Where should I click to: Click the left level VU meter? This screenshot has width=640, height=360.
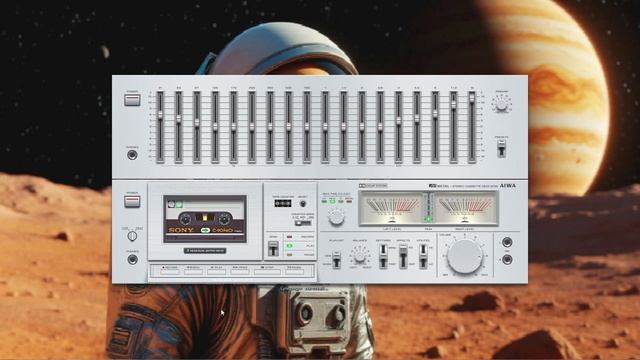click(392, 208)
